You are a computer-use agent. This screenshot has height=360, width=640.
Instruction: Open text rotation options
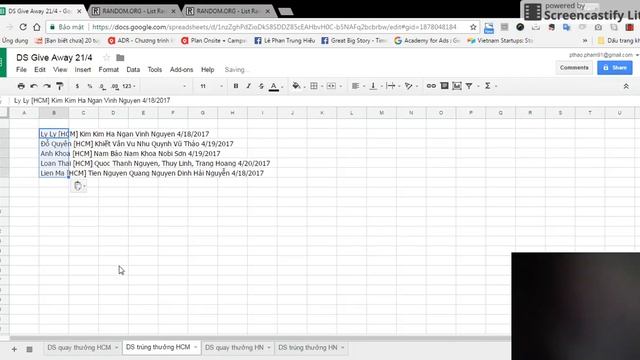[x=409, y=86]
